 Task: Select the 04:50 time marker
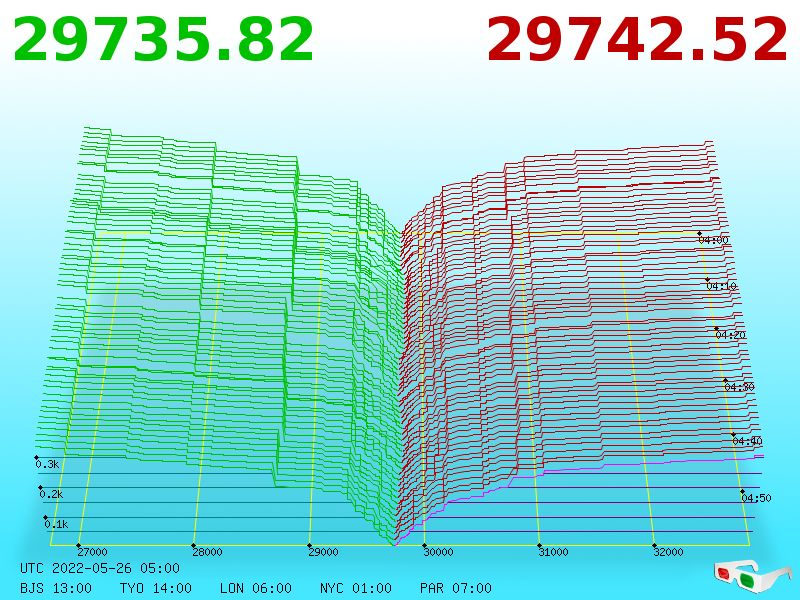coord(756,498)
